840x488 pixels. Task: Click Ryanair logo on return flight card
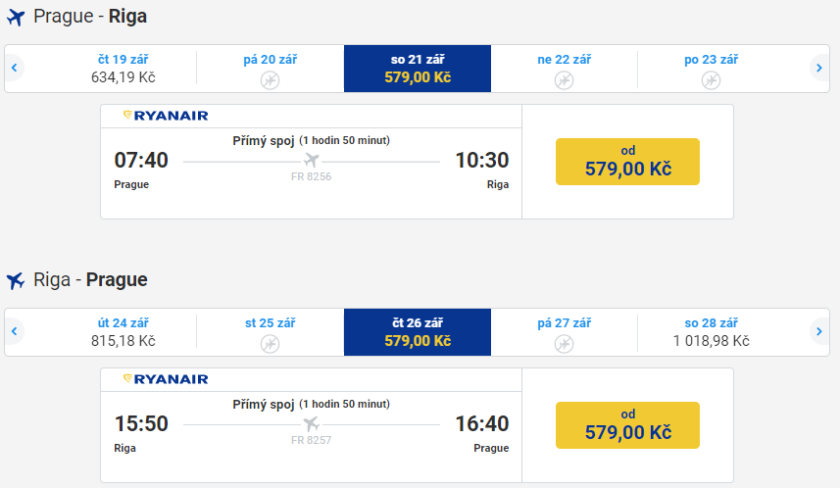point(165,379)
